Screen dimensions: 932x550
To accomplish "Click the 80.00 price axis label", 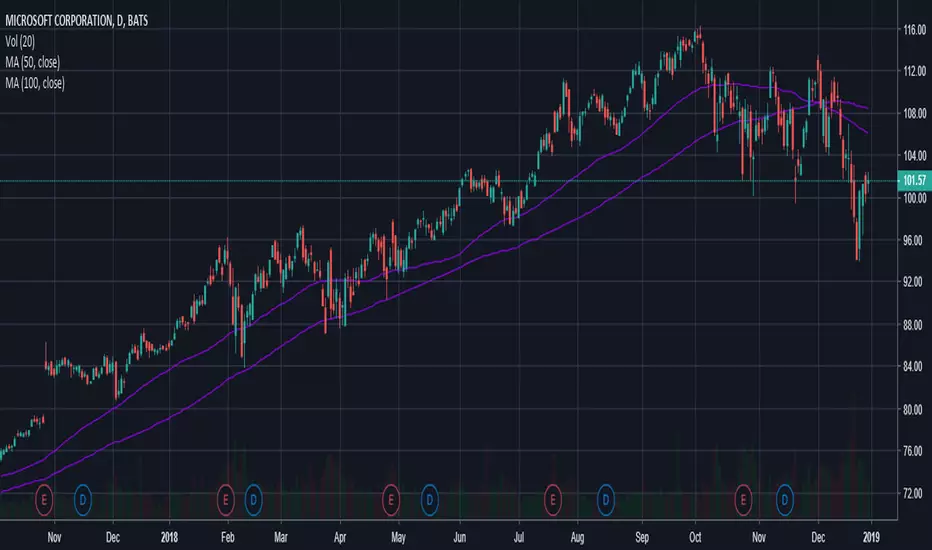I will pyautogui.click(x=914, y=409).
